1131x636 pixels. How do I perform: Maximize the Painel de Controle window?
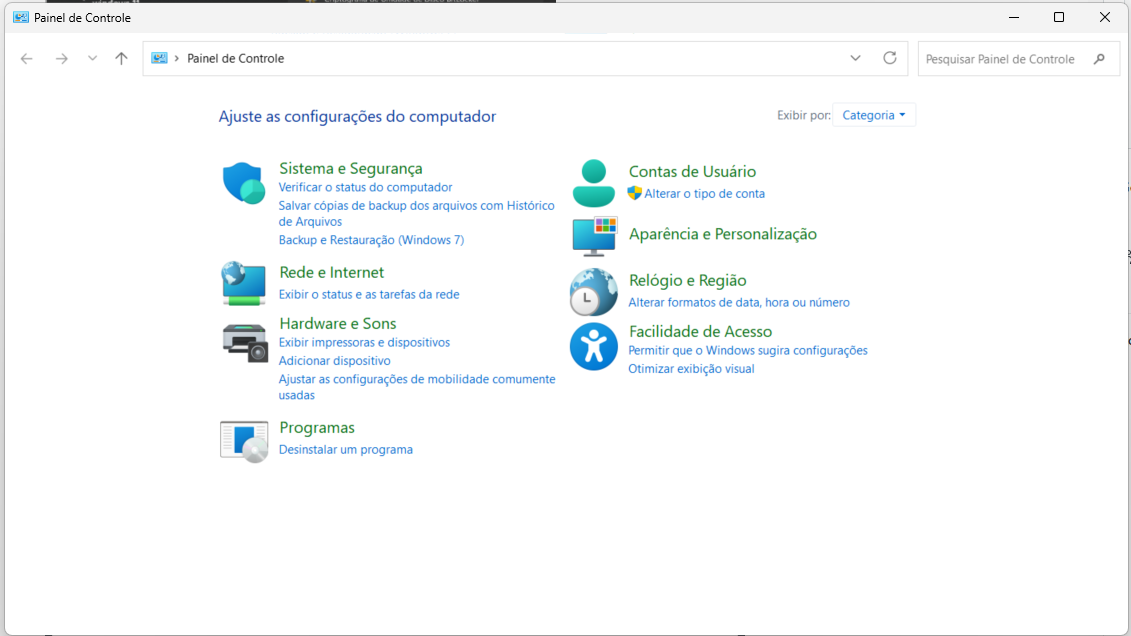click(x=1059, y=17)
